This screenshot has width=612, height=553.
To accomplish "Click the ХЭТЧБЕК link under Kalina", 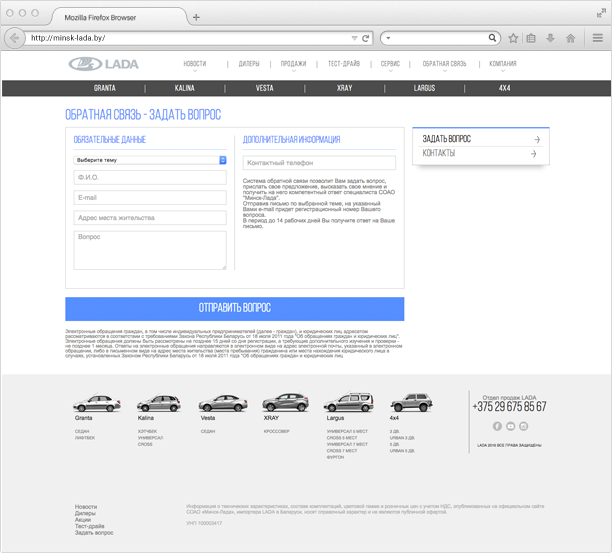I will coord(147,431).
